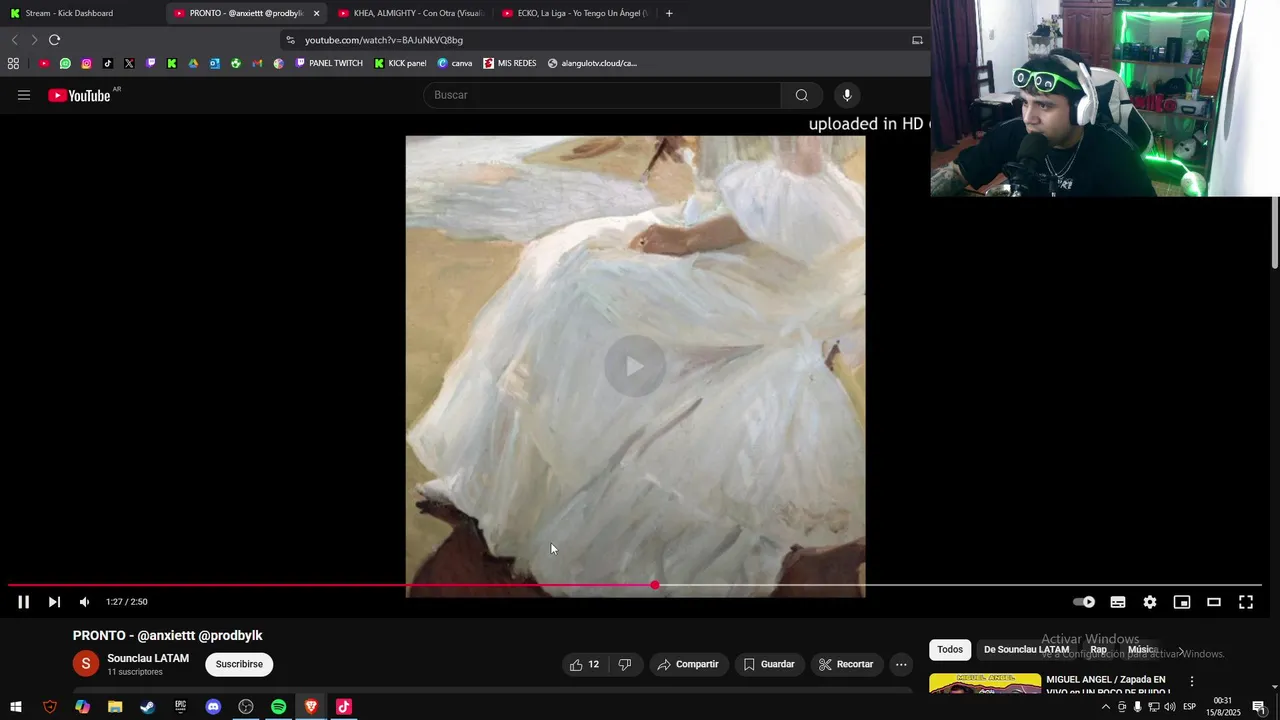Focus the Buscar search field

(602, 95)
